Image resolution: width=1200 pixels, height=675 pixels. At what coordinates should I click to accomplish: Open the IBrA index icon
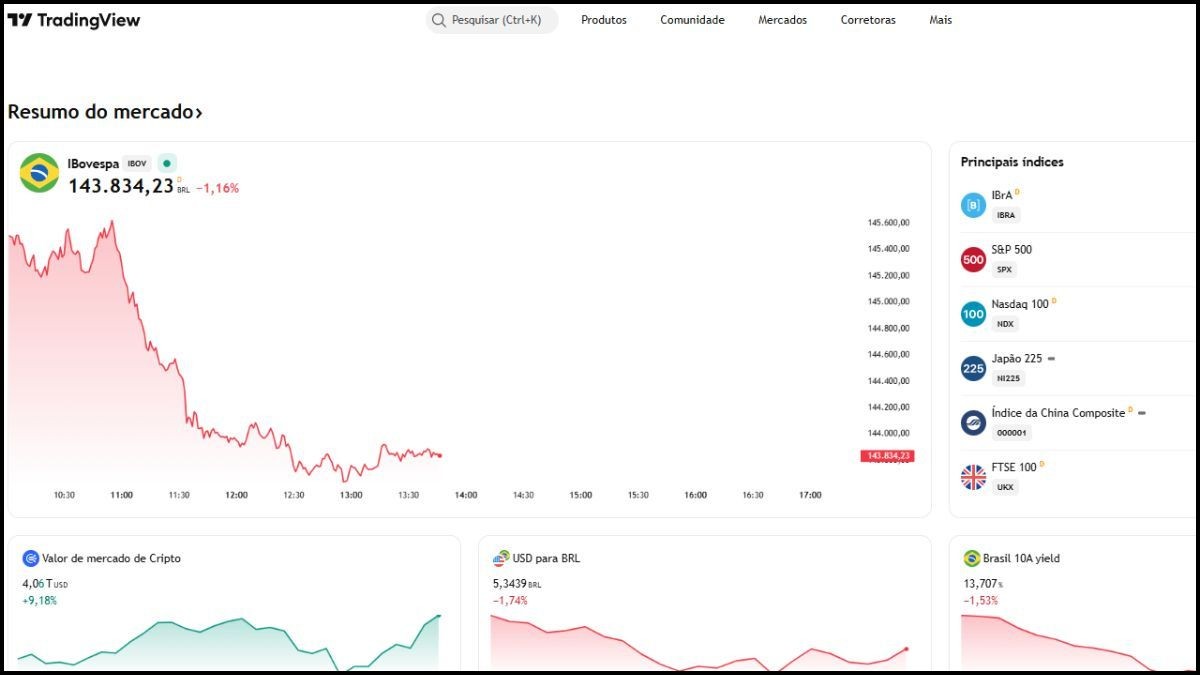[x=973, y=205]
